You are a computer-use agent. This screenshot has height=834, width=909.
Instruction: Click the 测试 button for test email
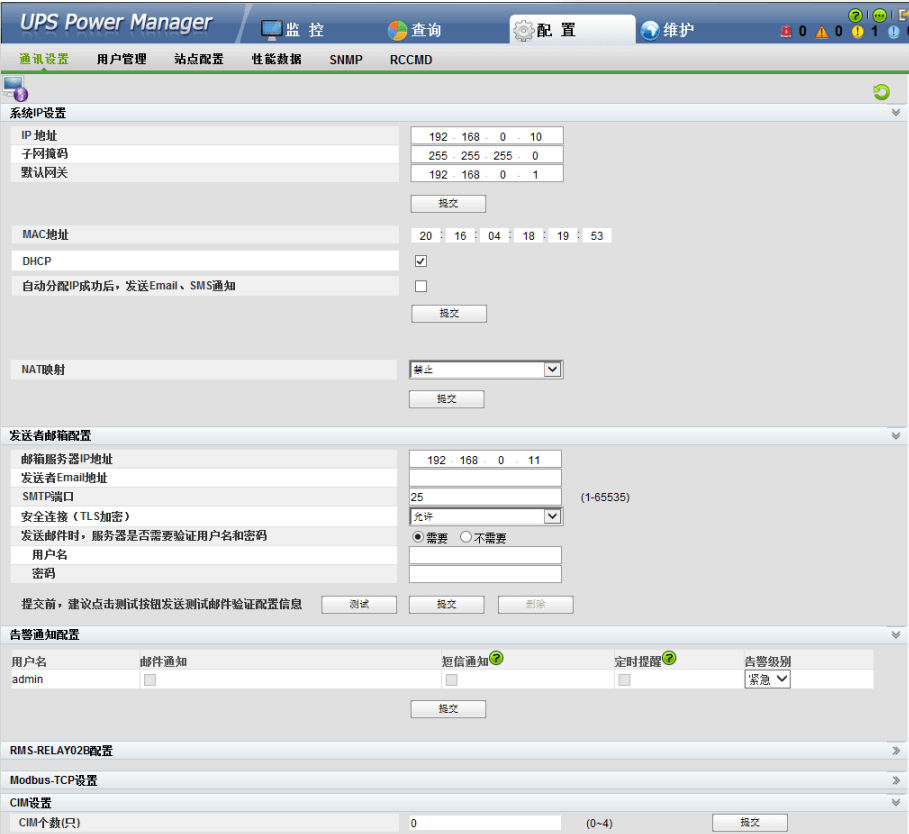click(359, 605)
